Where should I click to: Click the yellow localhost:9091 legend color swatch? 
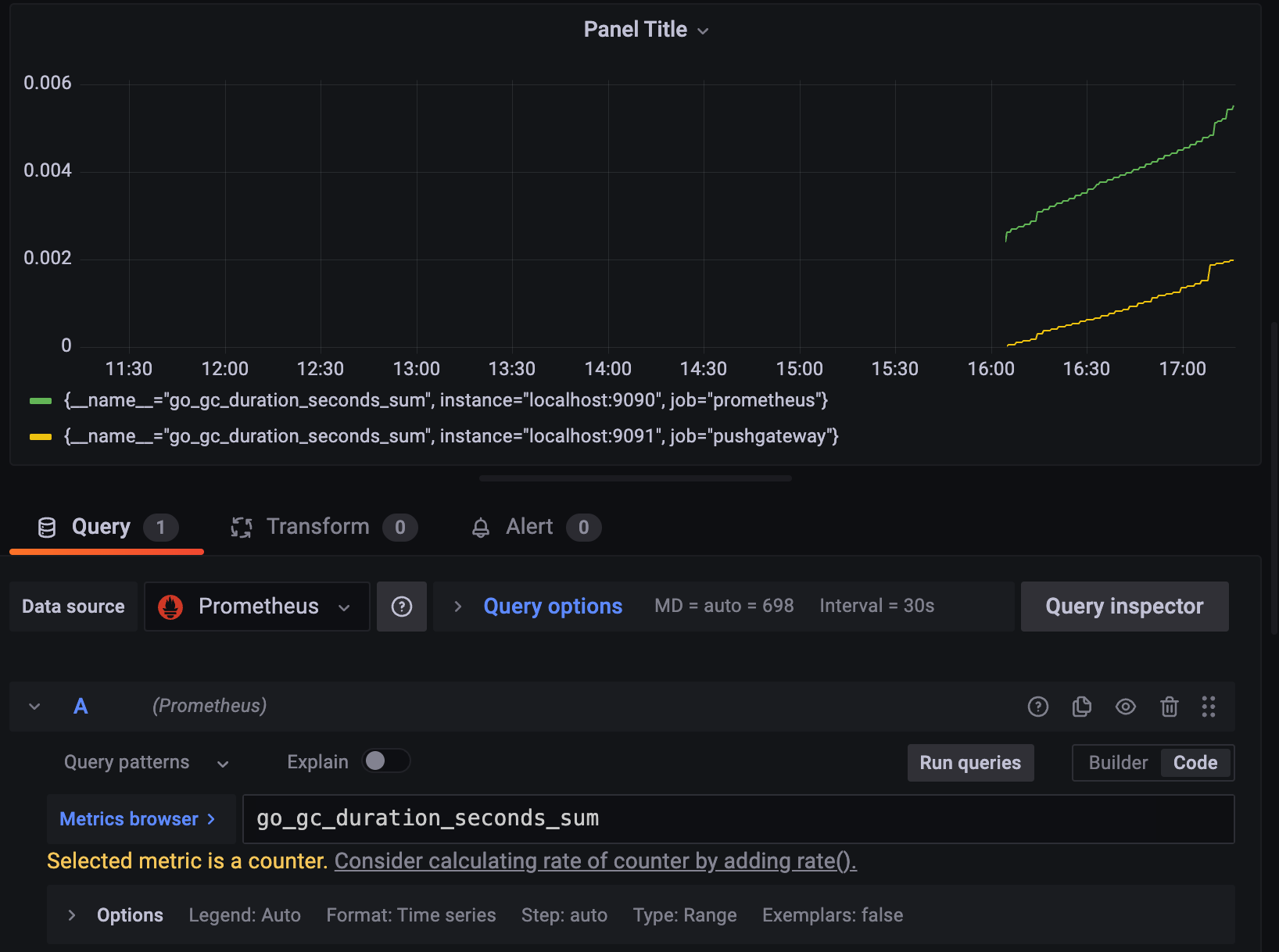40,437
